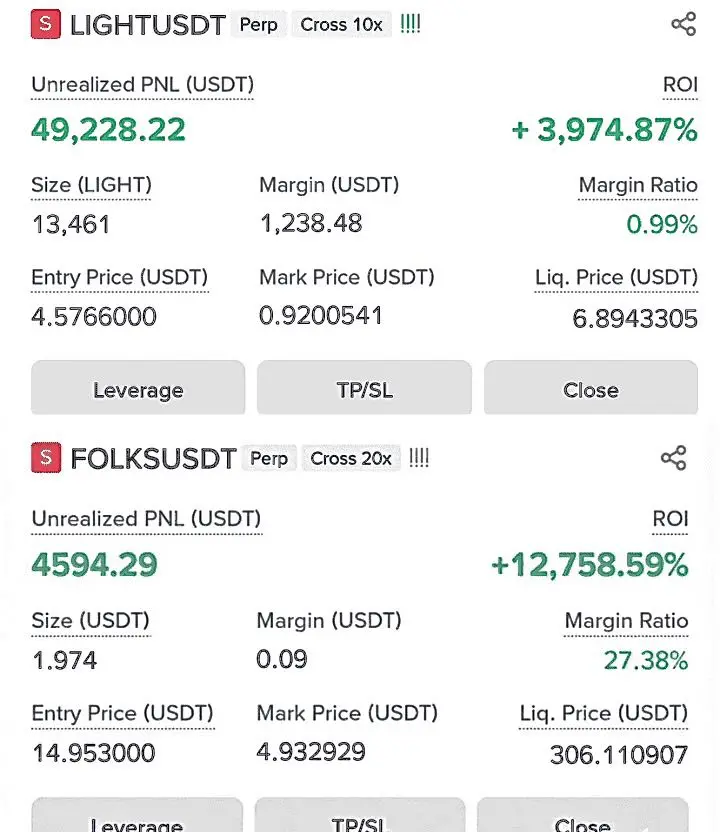Open the LIGHTUSDT pair title

pos(148,25)
